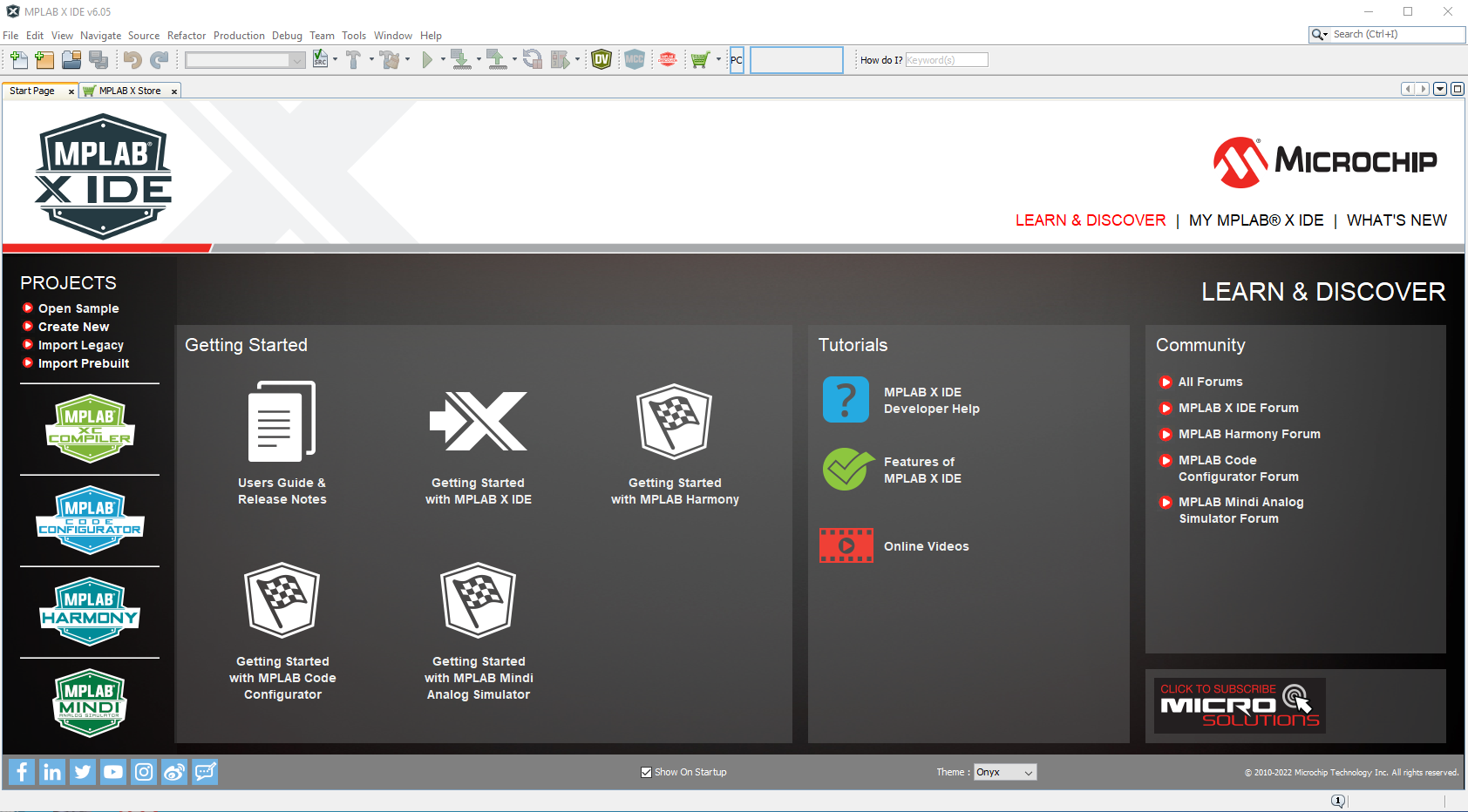Viewport: 1468px width, 812px height.
Task: Click the Create New project link
Action: click(x=73, y=327)
